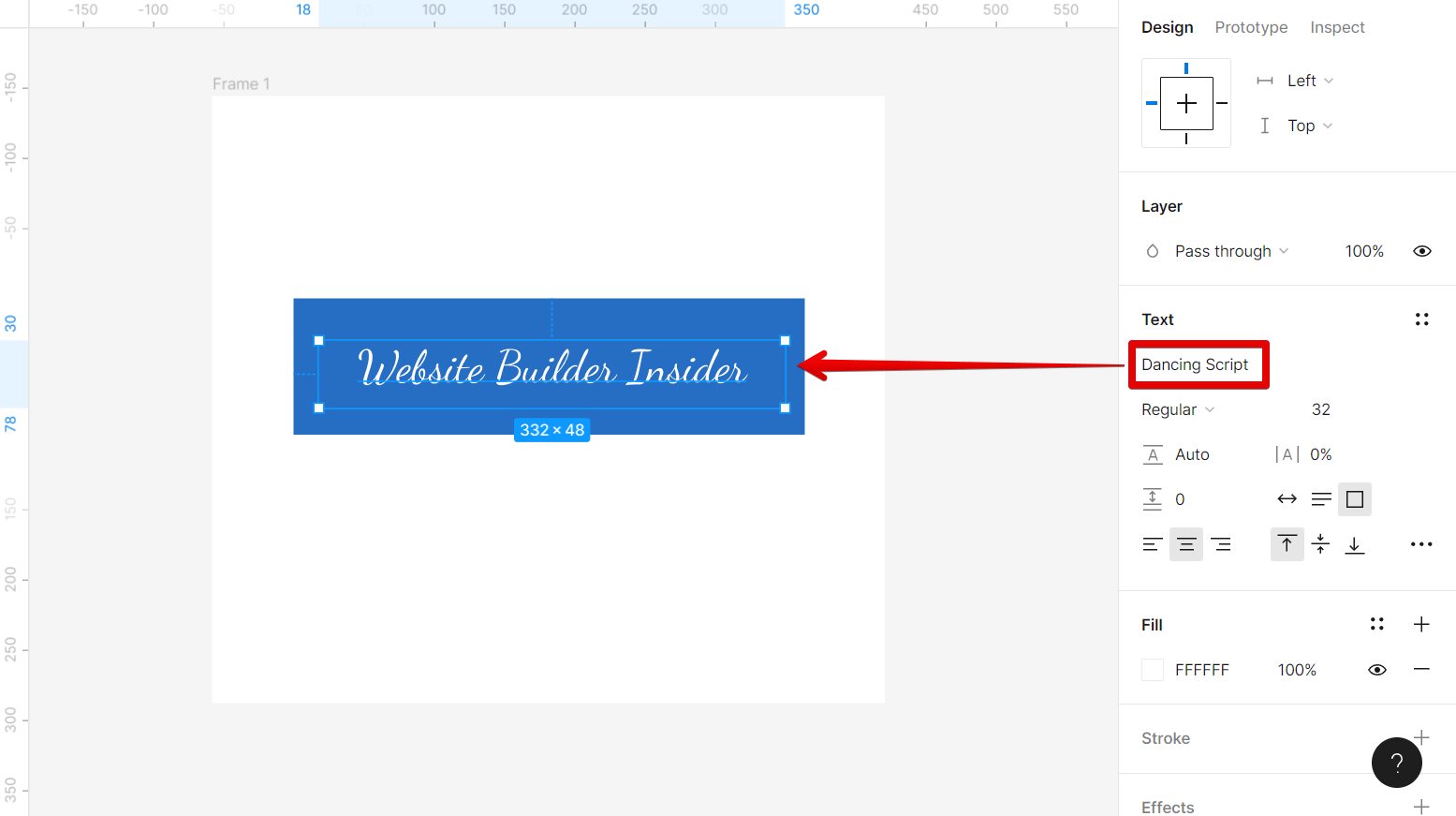
Task: Align text to the bottom
Action: click(1354, 543)
